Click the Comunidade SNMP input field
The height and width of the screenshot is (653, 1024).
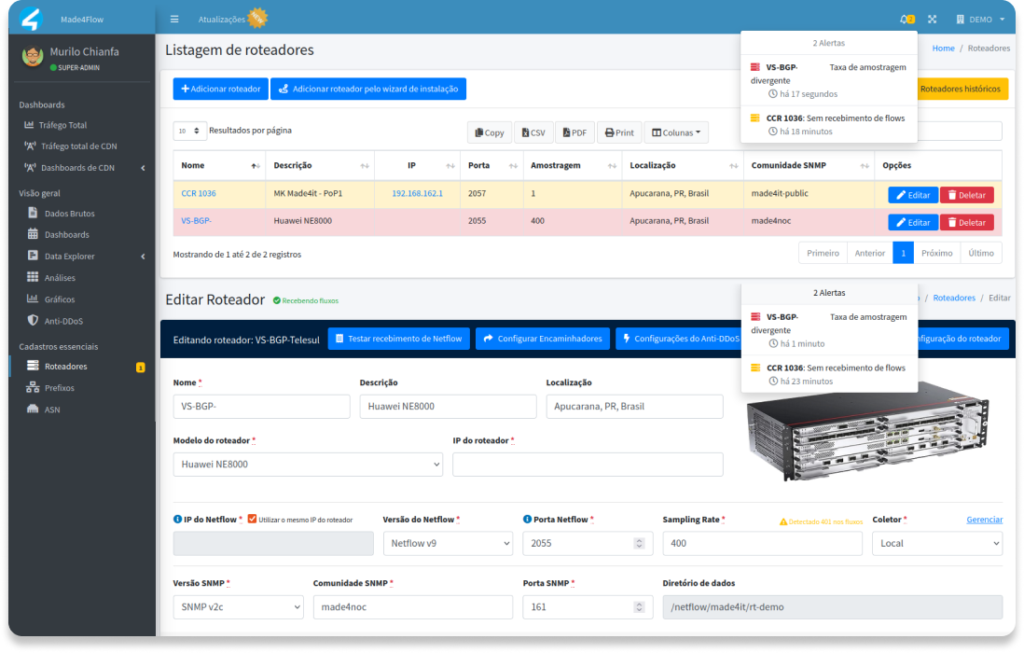pyautogui.click(x=412, y=607)
